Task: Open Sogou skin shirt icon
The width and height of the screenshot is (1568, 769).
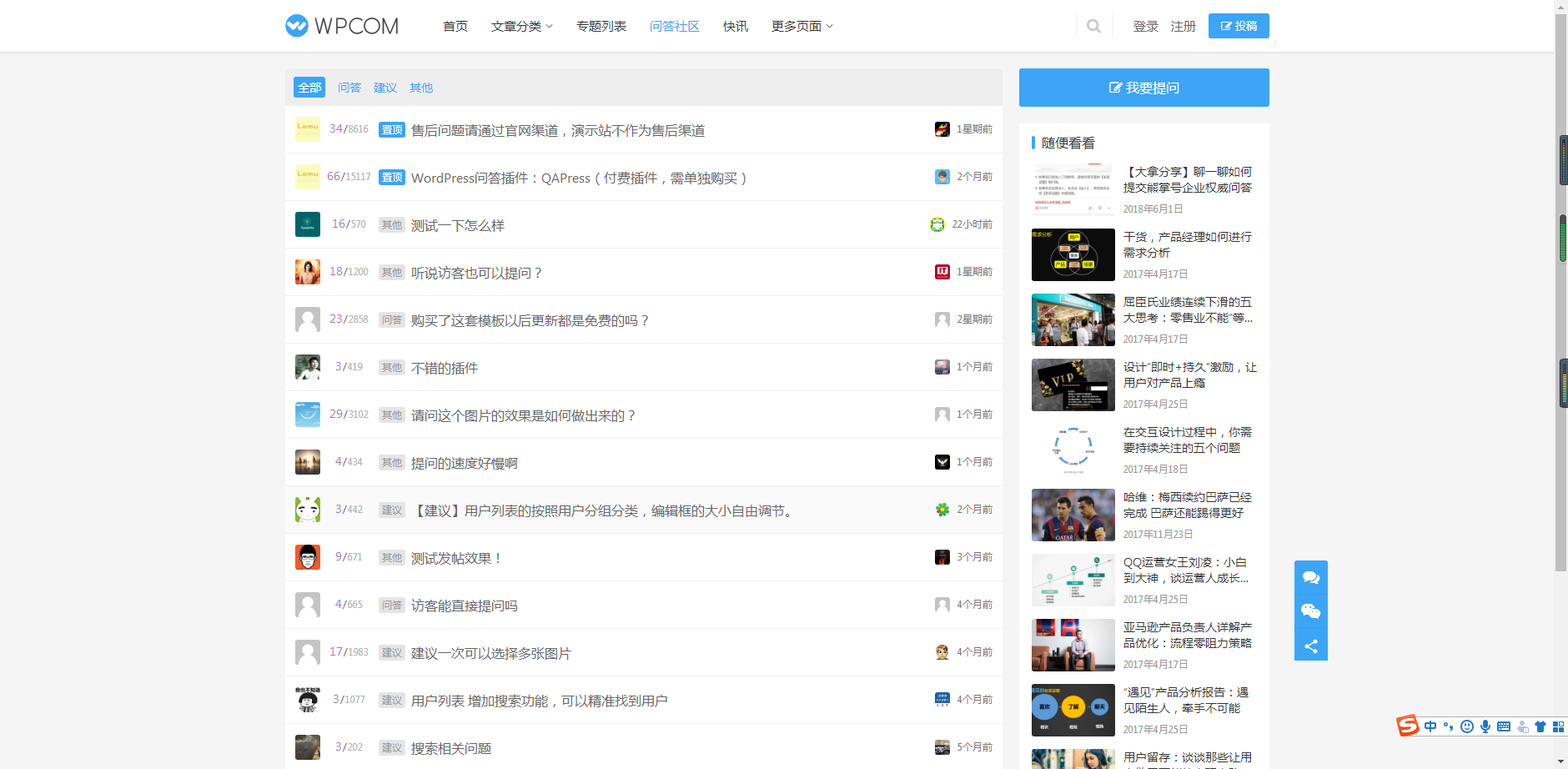Action: (x=1540, y=726)
